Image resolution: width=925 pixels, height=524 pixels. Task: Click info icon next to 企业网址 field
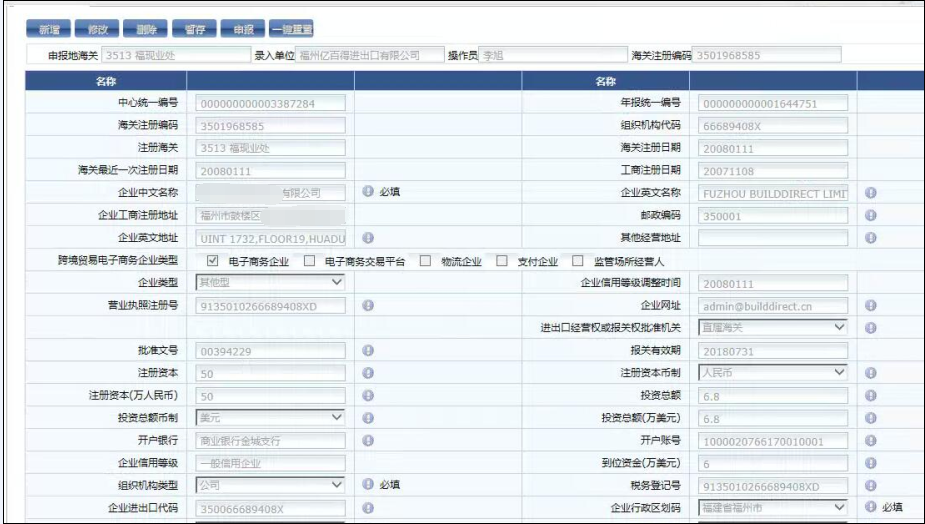pos(870,305)
